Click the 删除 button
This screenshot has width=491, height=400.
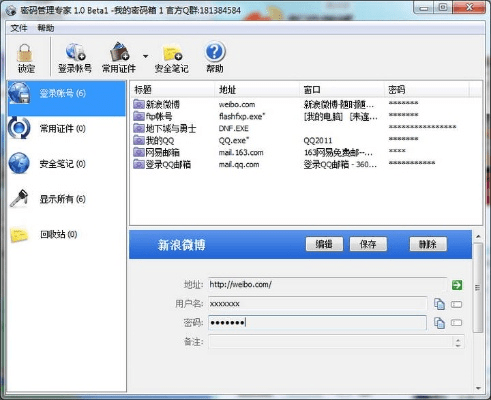click(428, 244)
